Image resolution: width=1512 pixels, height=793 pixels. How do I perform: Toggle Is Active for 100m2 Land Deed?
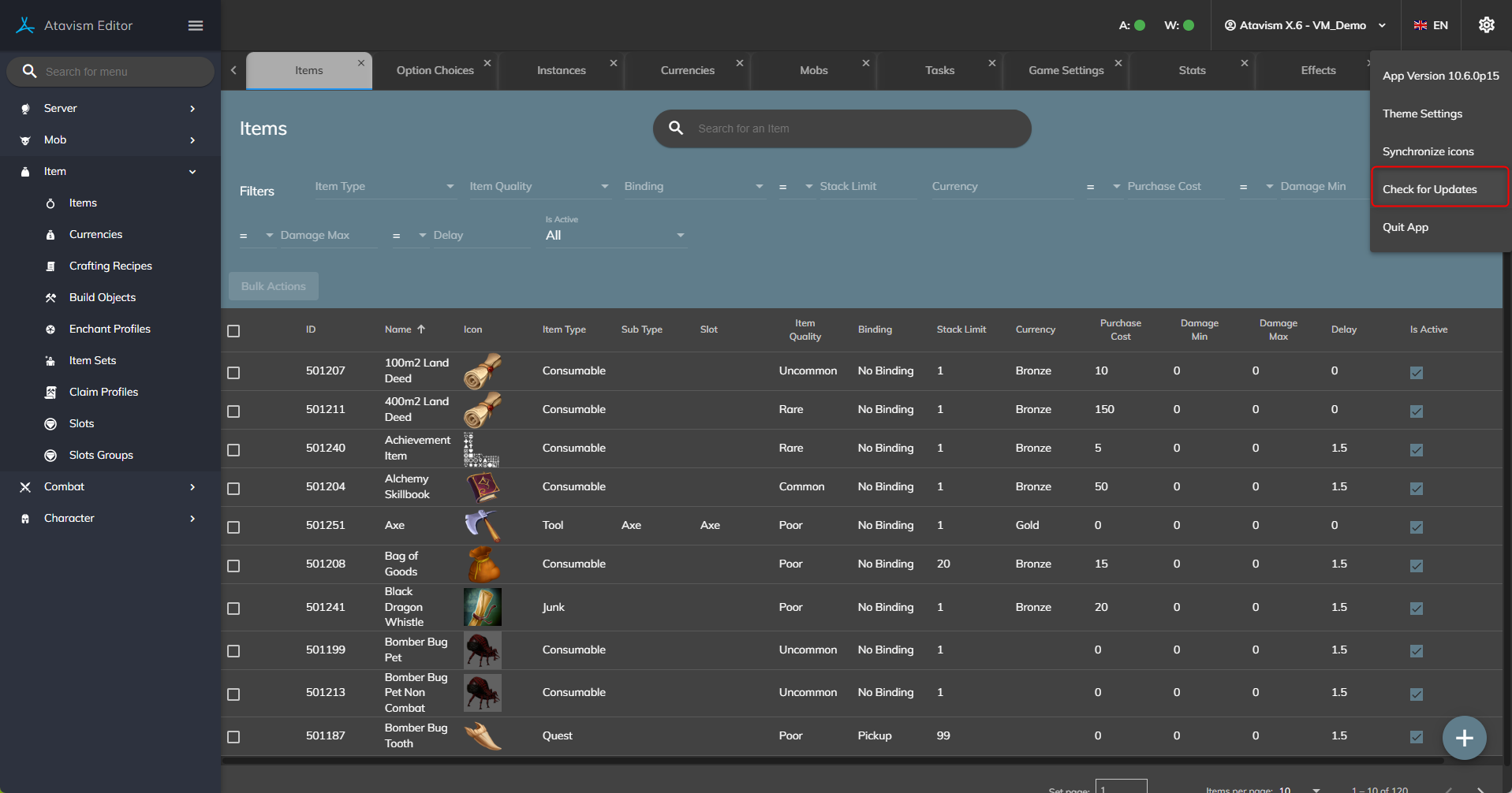pyautogui.click(x=1417, y=373)
